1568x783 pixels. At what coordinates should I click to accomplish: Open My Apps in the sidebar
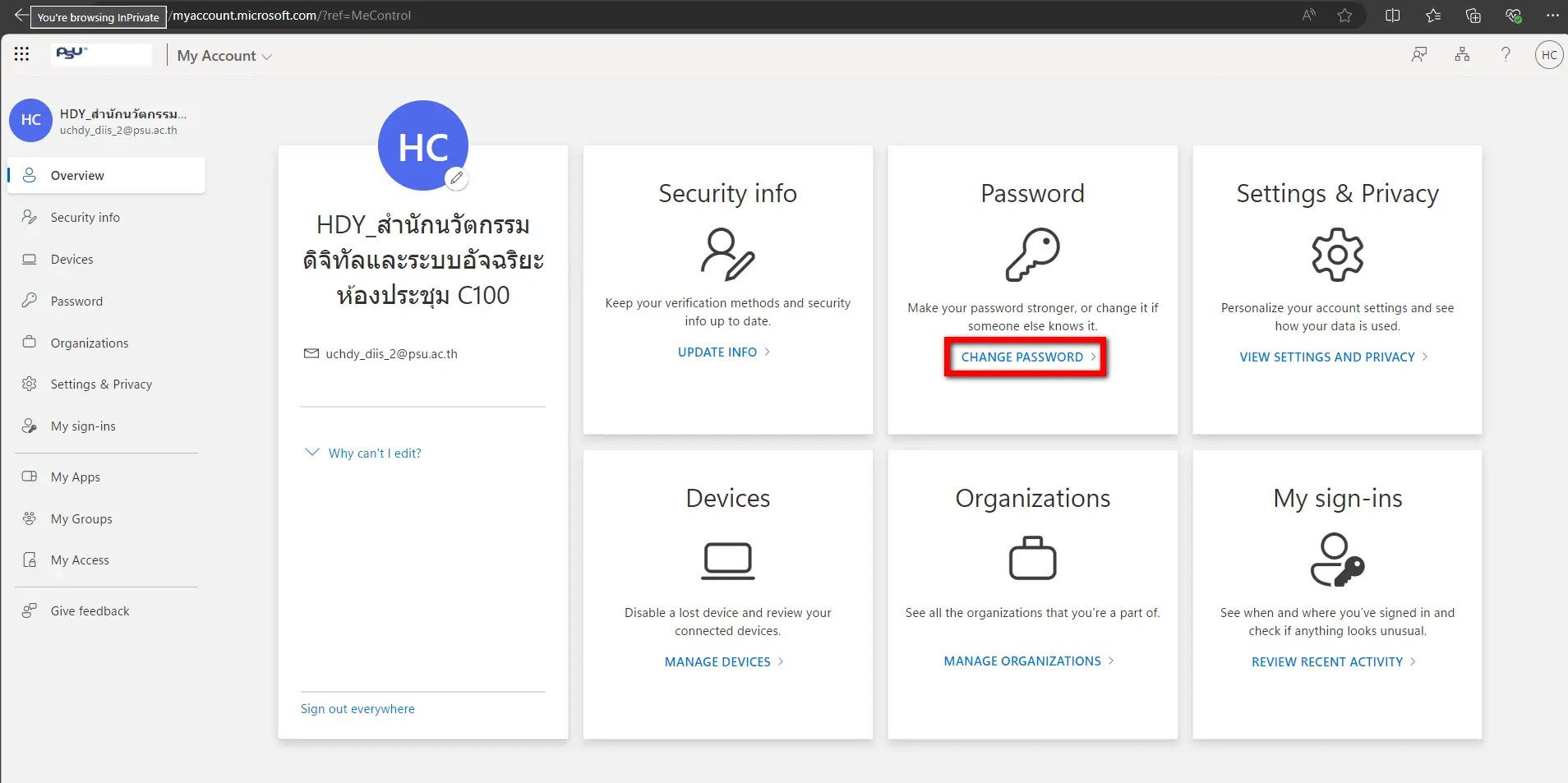106,477
